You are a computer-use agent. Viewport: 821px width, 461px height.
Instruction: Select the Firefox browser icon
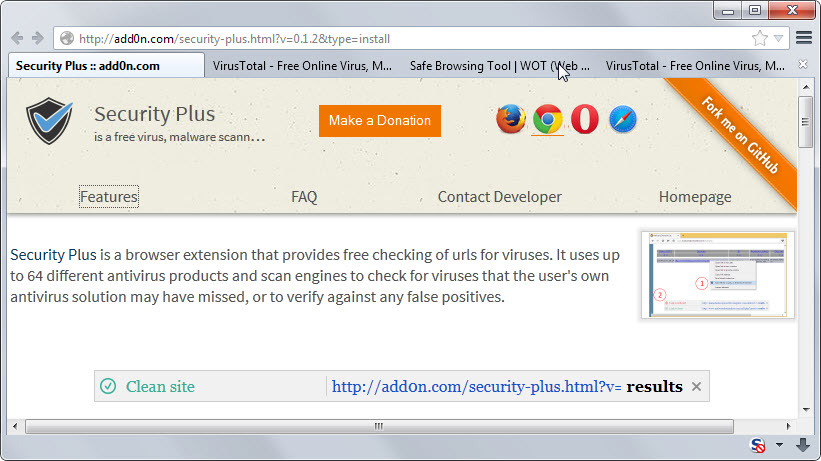pos(511,119)
